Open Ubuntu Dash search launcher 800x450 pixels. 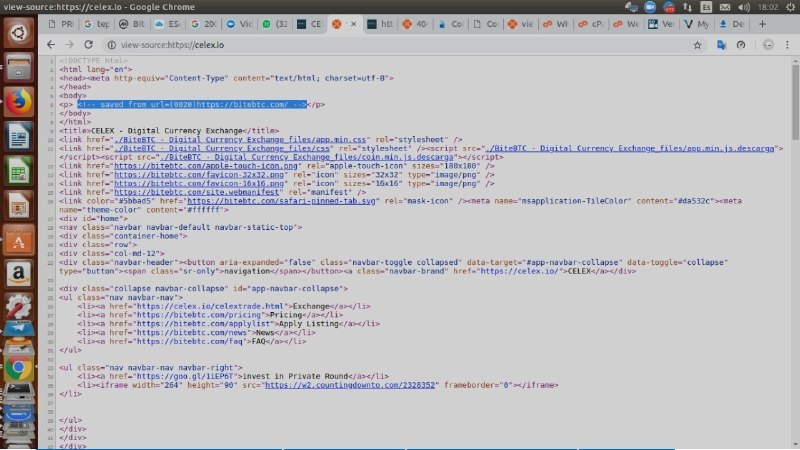19,33
